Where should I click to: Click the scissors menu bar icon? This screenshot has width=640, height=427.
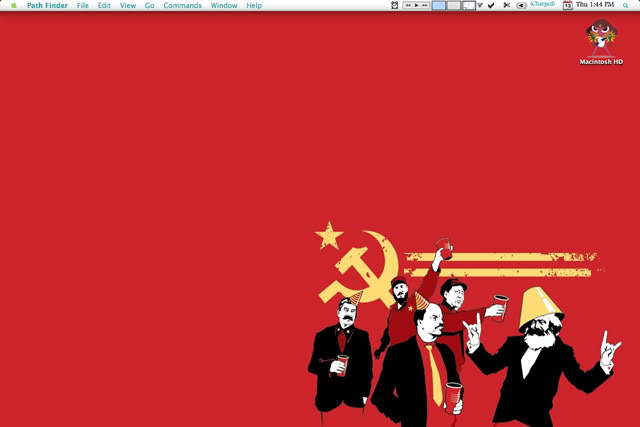click(507, 5)
